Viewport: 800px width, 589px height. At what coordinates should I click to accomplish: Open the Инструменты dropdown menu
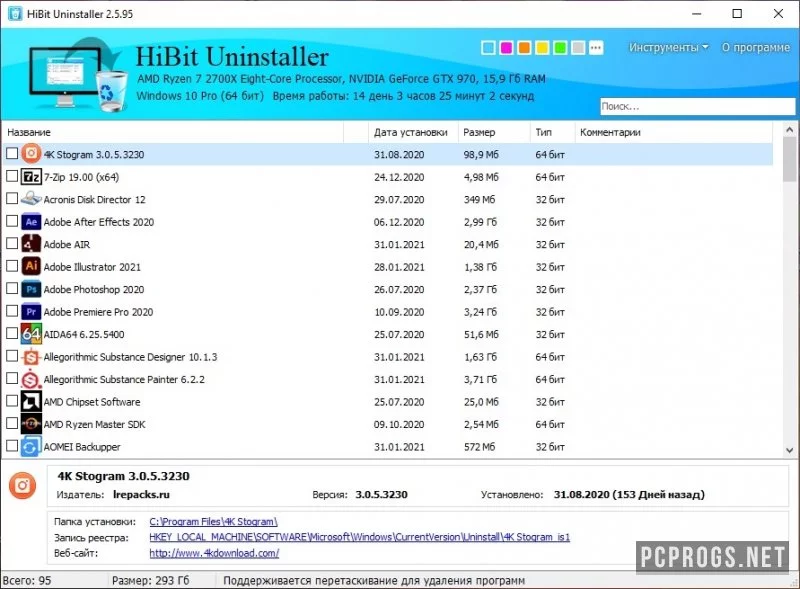(668, 47)
